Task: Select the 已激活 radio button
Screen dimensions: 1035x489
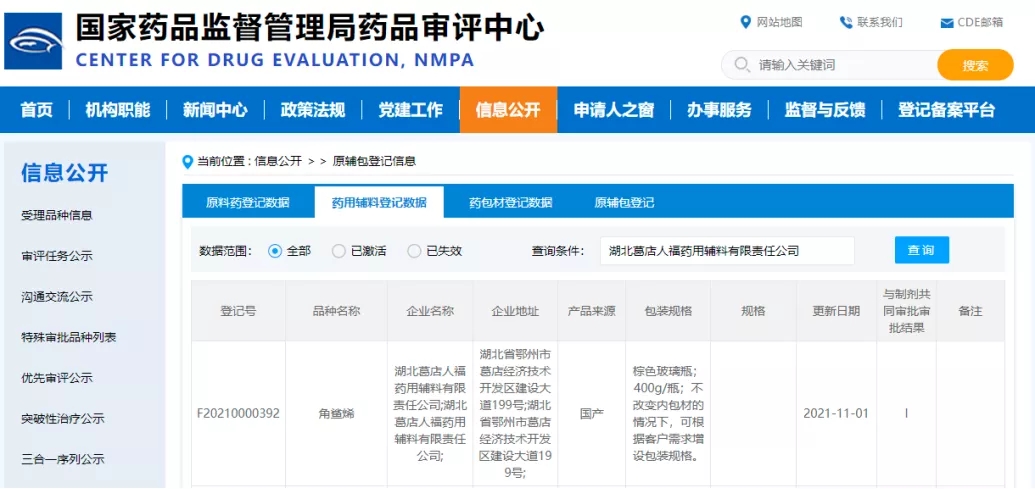Action: click(x=339, y=251)
